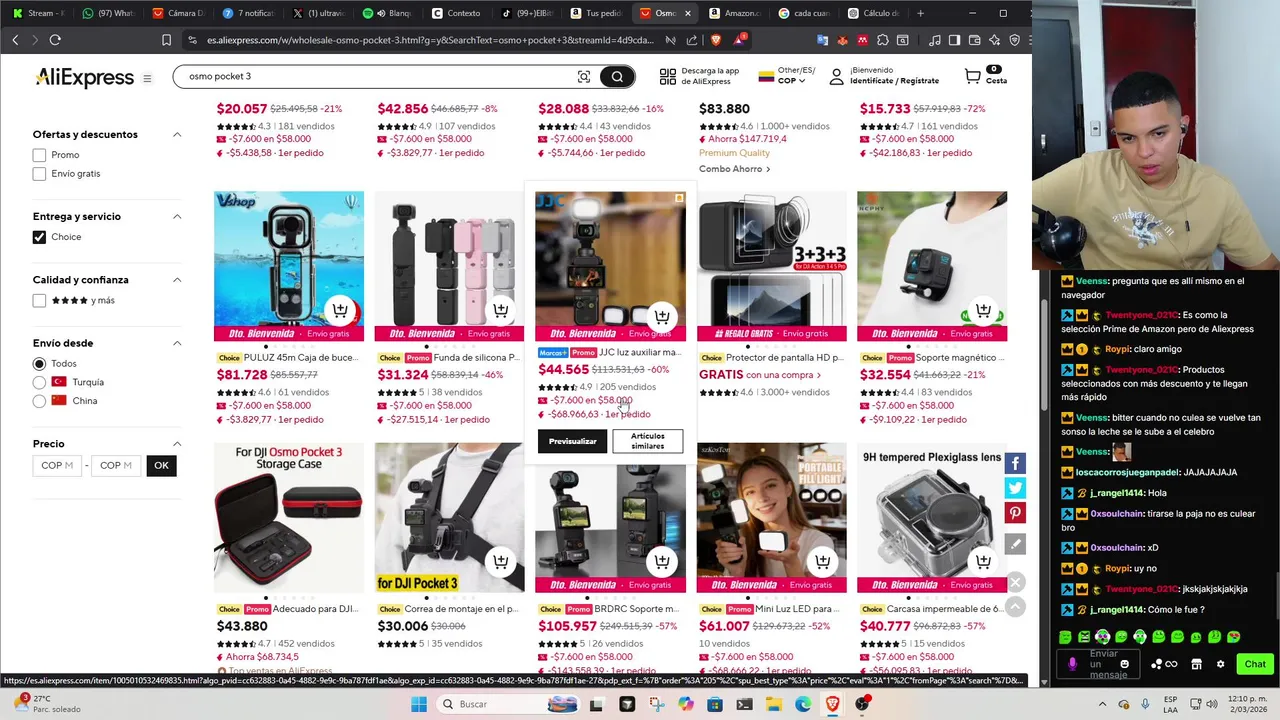The height and width of the screenshot is (720, 1280).
Task: Share page on Twitter sidebar icon
Action: (1015, 488)
